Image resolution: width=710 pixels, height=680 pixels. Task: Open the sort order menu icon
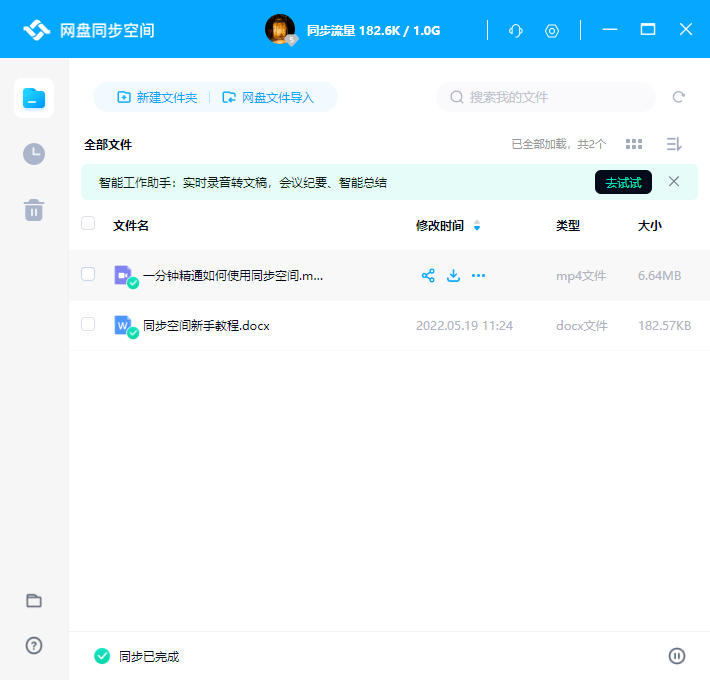pyautogui.click(x=674, y=144)
